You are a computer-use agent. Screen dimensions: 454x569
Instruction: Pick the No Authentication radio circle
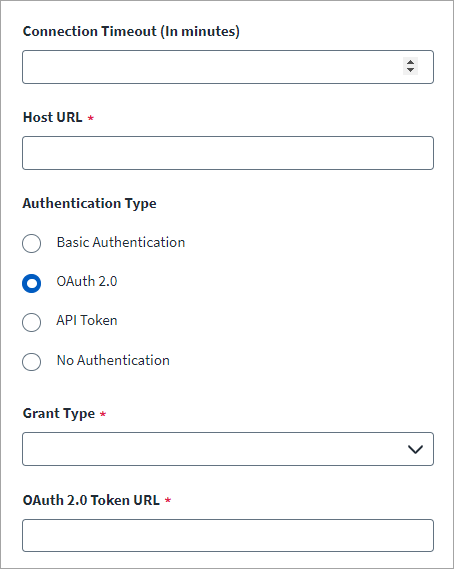tap(32, 362)
